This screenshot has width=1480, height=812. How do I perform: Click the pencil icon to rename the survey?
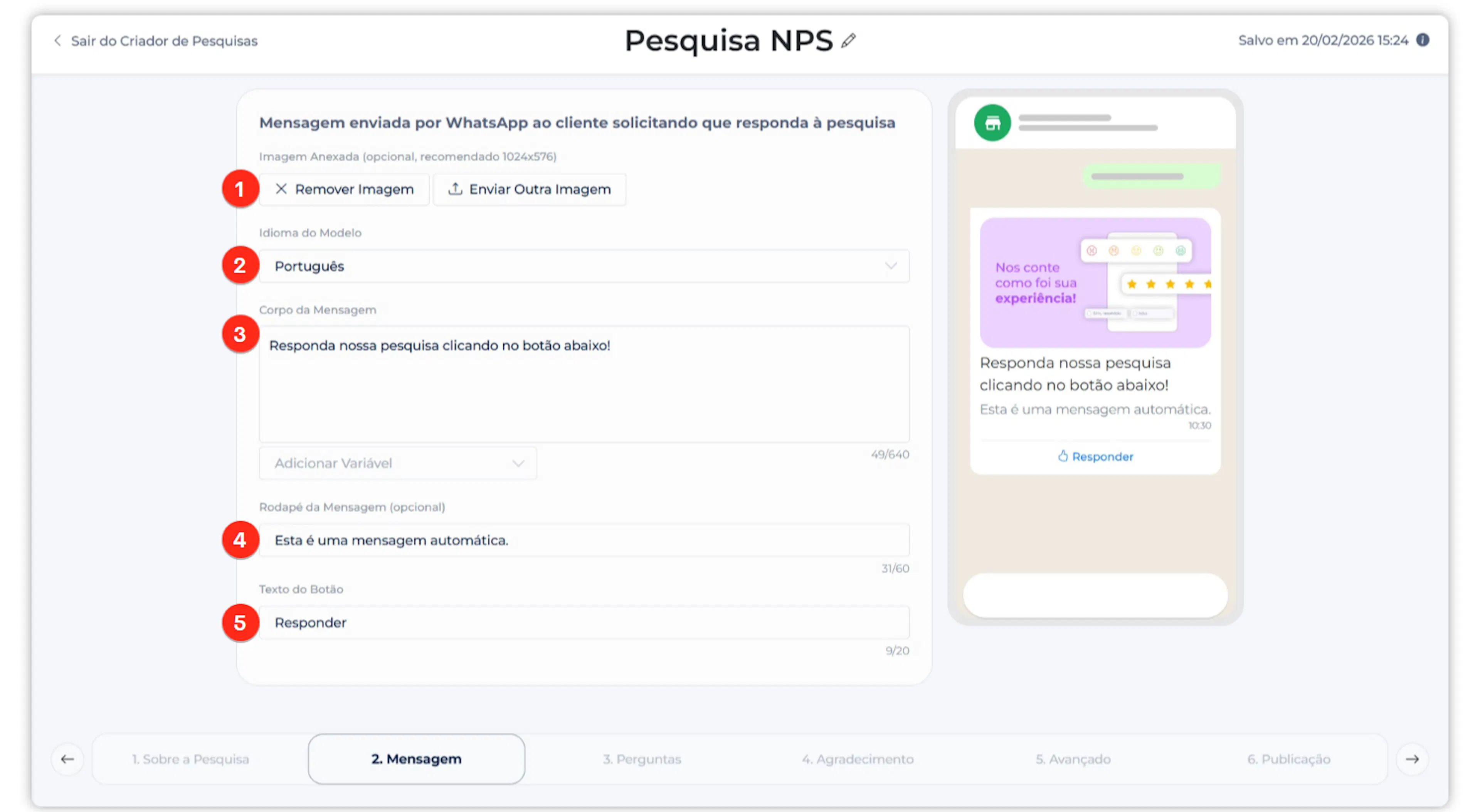[848, 41]
